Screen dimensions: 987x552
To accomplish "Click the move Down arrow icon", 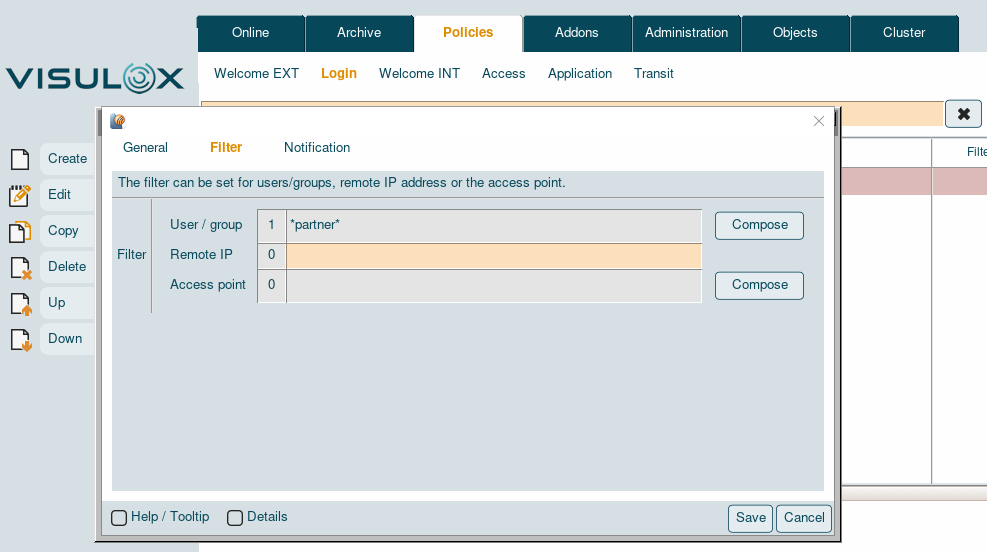I will tap(20, 340).
